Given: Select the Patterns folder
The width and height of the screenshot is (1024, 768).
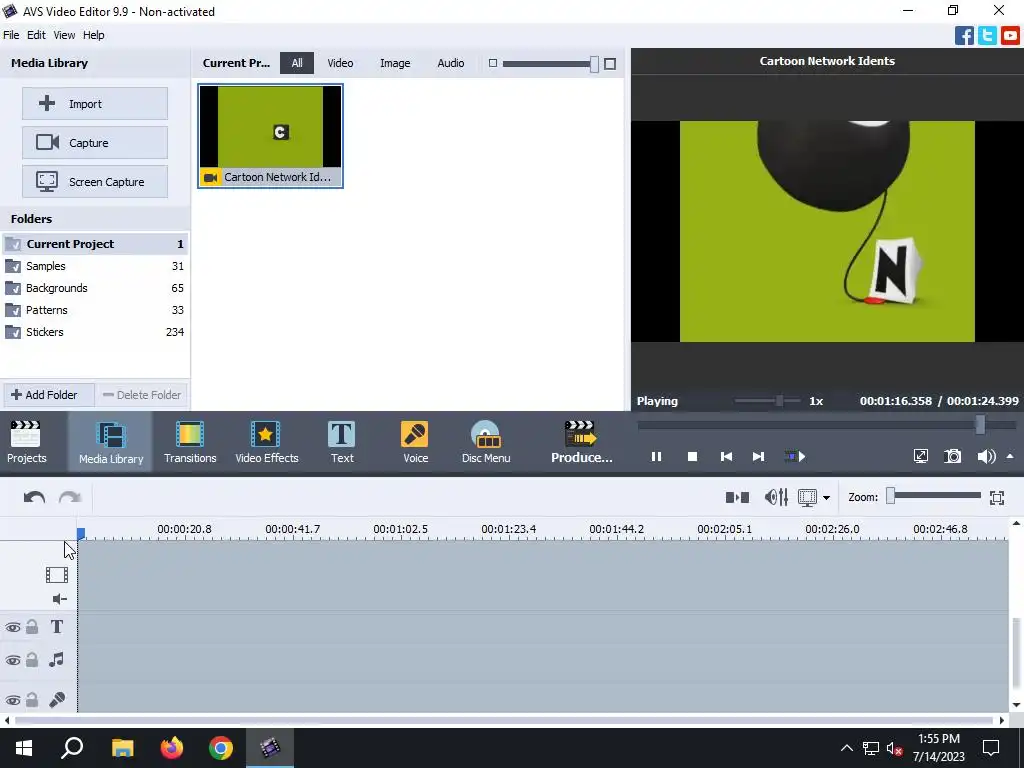Looking at the screenshot, I should pyautogui.click(x=95, y=310).
